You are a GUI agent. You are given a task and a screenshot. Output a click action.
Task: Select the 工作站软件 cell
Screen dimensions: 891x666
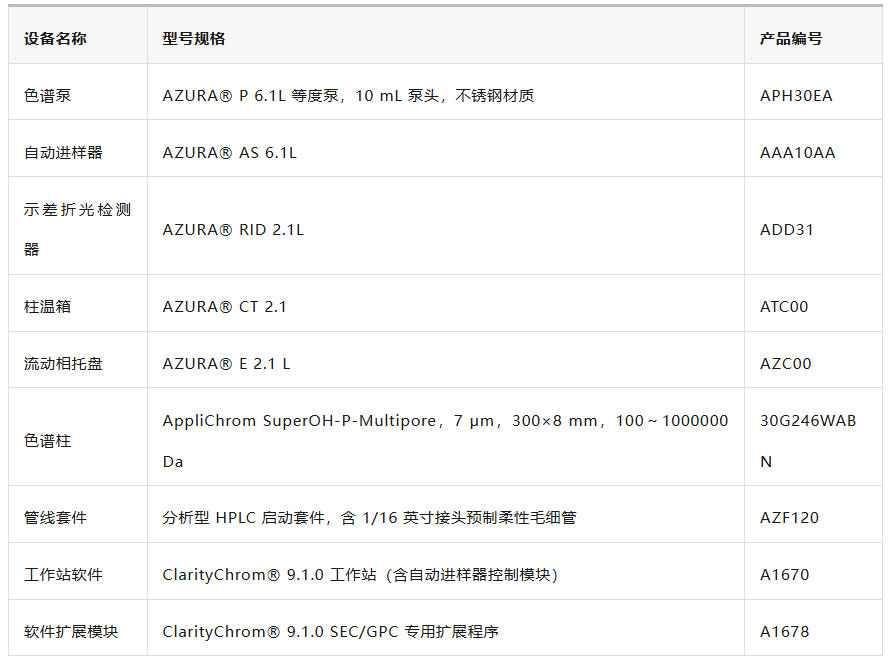pos(78,571)
